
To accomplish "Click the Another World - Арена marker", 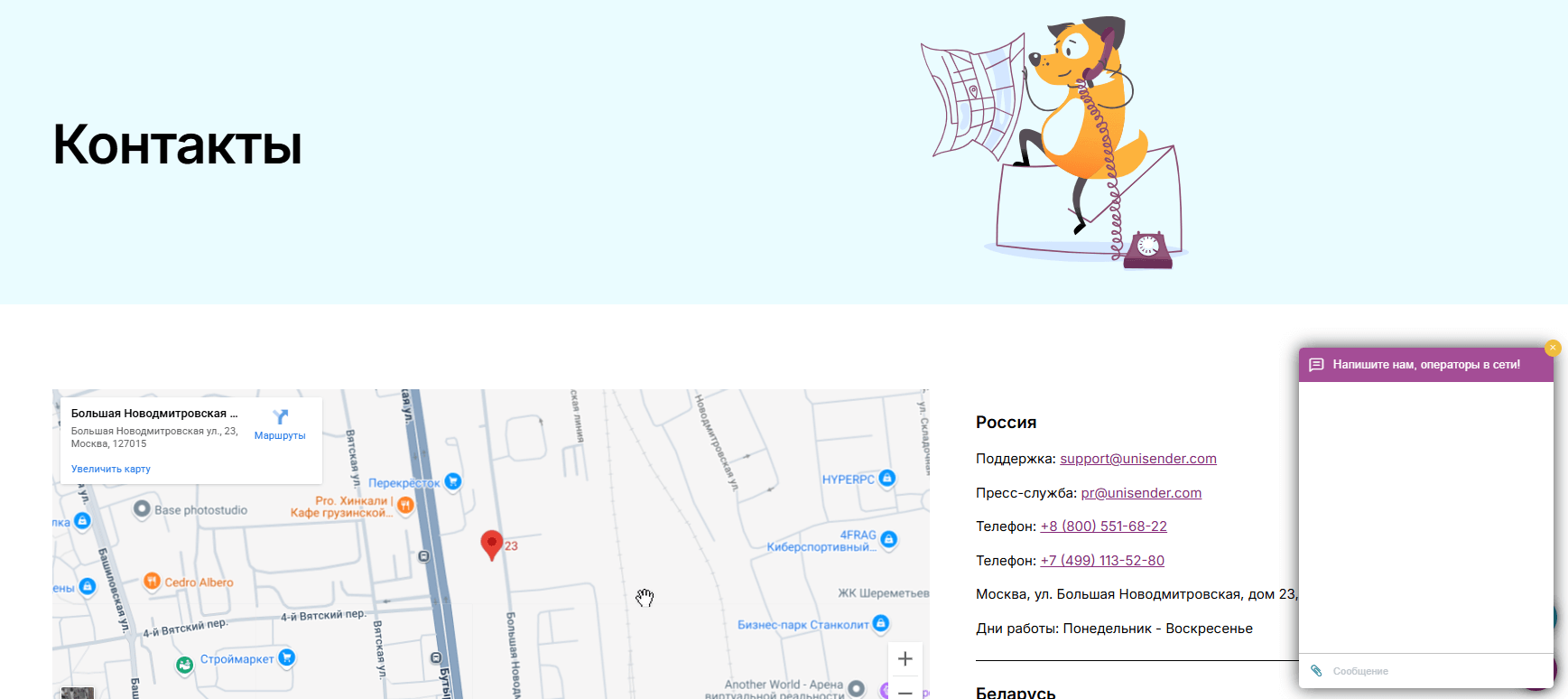I will [857, 689].
